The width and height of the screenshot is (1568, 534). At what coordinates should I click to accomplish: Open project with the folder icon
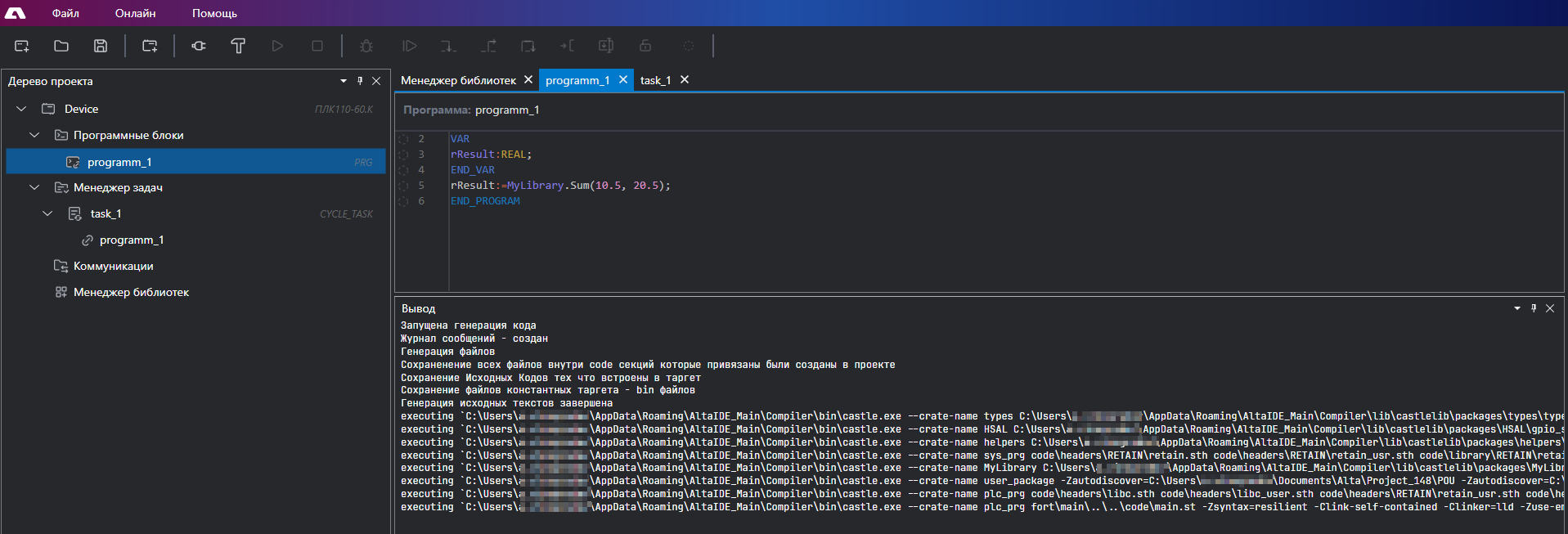click(61, 46)
